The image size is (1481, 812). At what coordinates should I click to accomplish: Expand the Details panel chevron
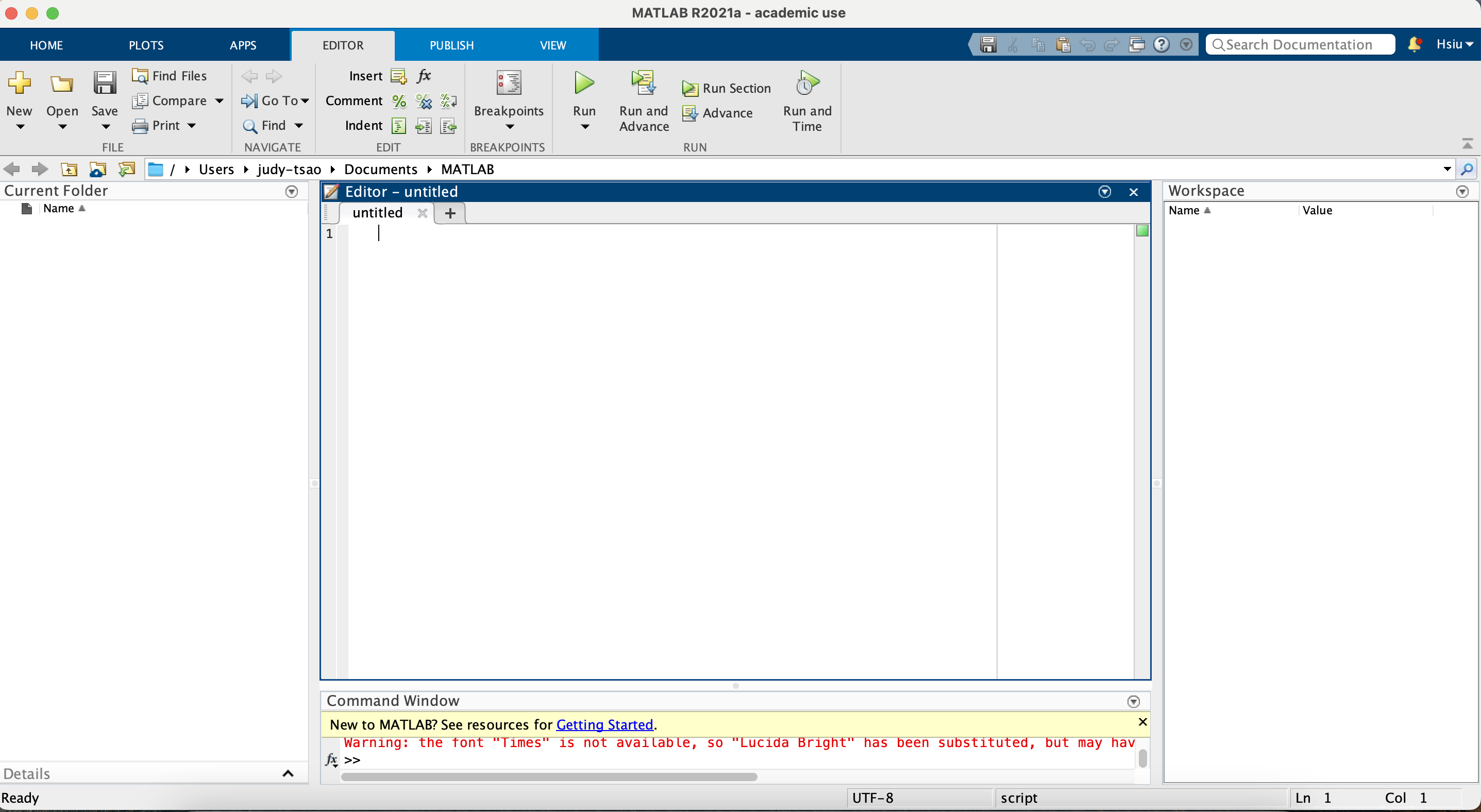[288, 774]
